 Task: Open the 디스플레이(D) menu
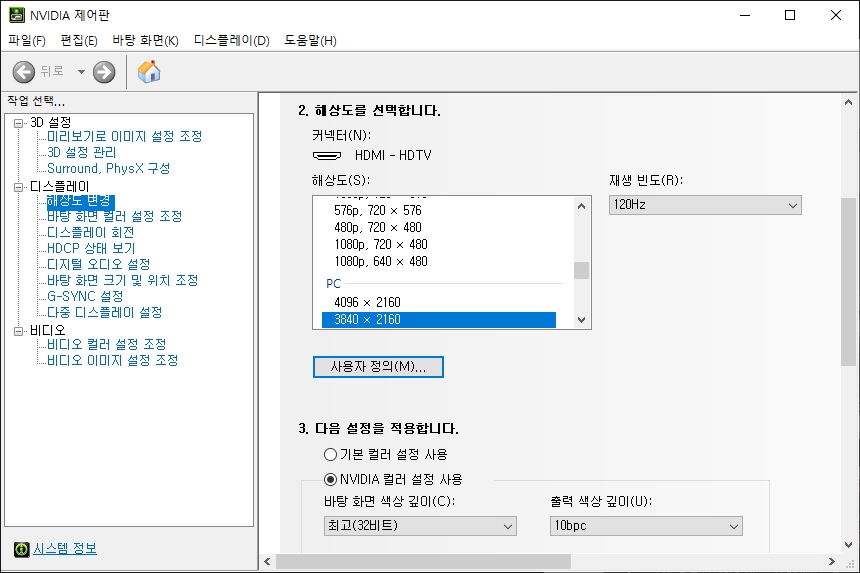[231, 41]
